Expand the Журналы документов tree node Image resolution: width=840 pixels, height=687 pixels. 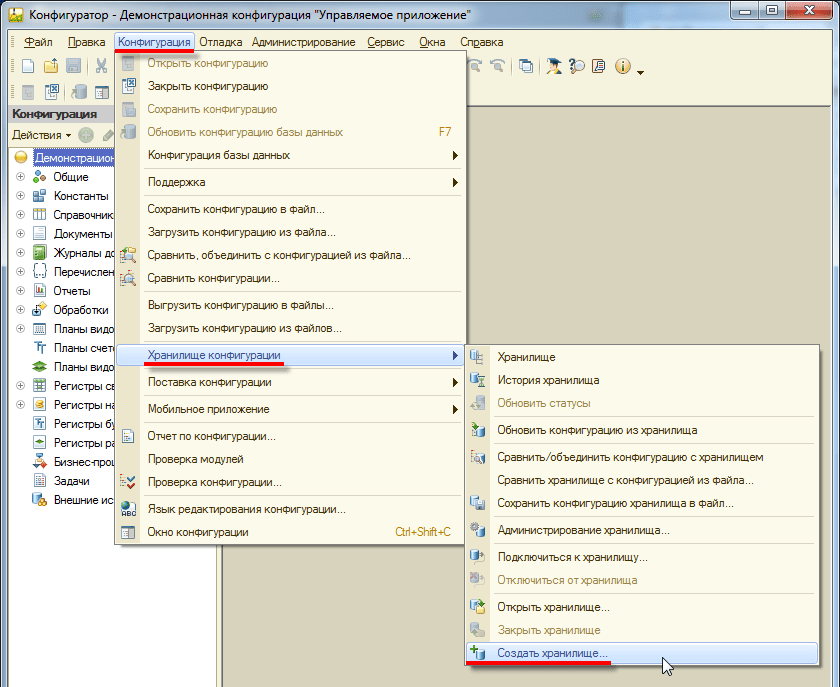click(20, 253)
